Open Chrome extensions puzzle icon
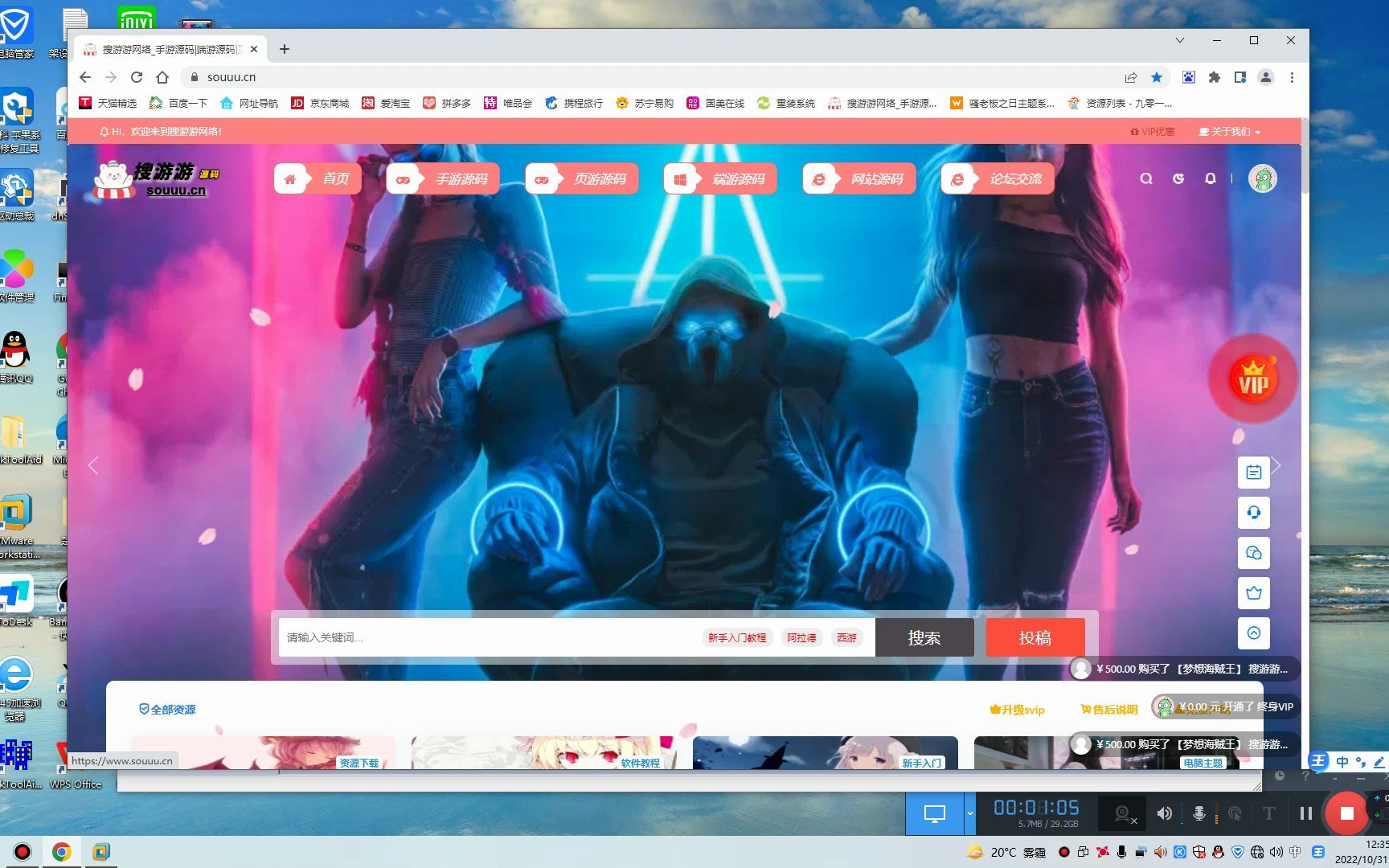 pyautogui.click(x=1215, y=77)
